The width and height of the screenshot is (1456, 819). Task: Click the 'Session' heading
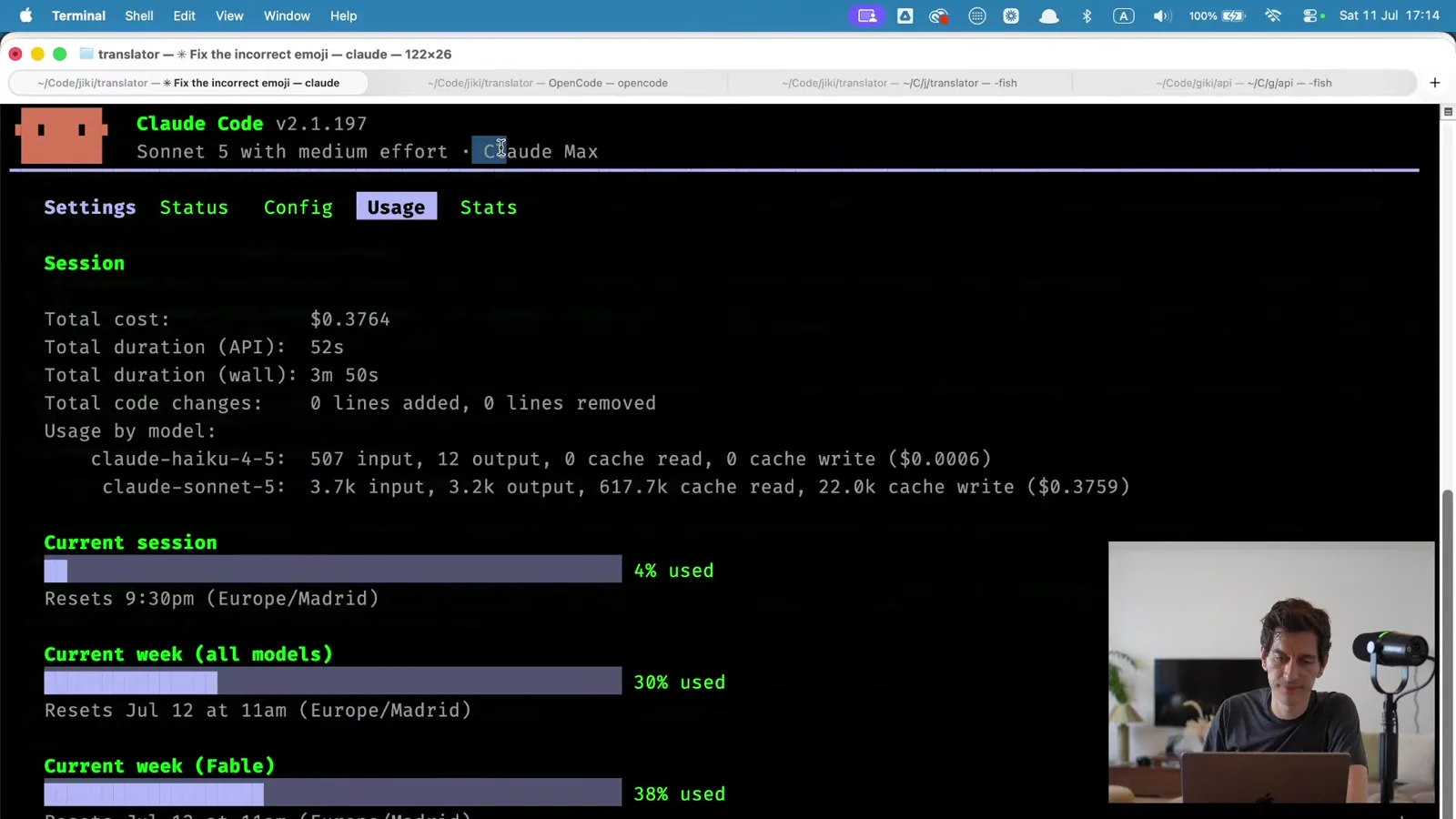click(x=85, y=263)
